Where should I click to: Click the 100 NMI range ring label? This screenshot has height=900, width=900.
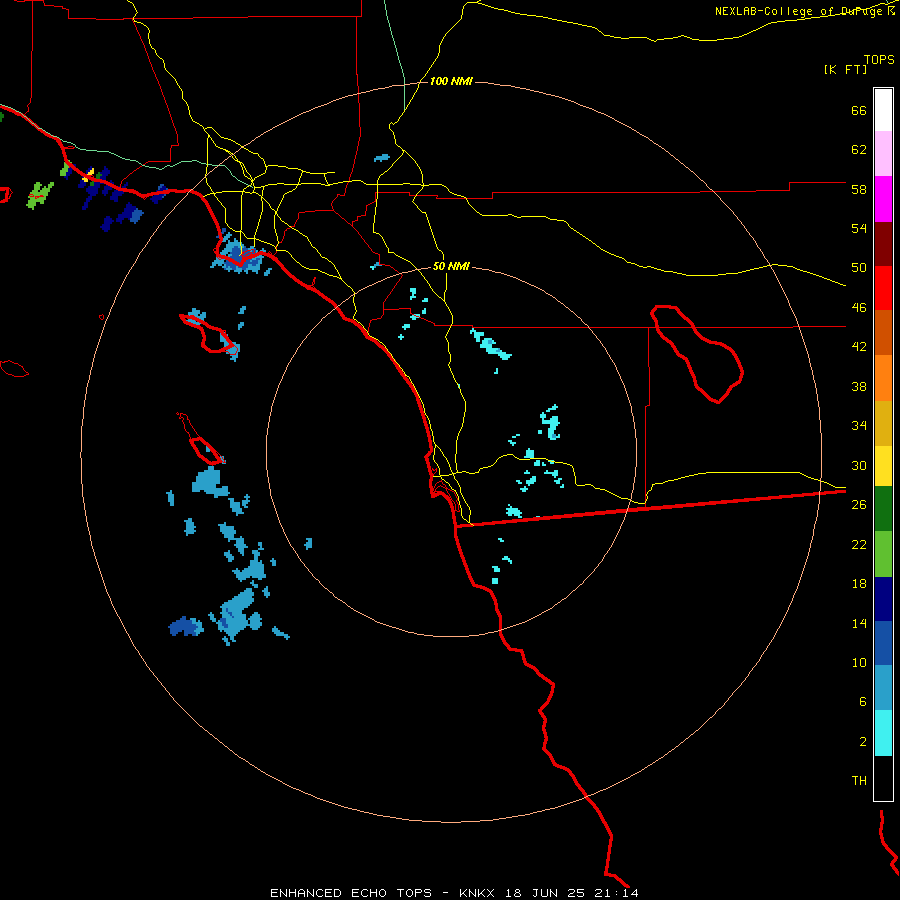(x=451, y=82)
